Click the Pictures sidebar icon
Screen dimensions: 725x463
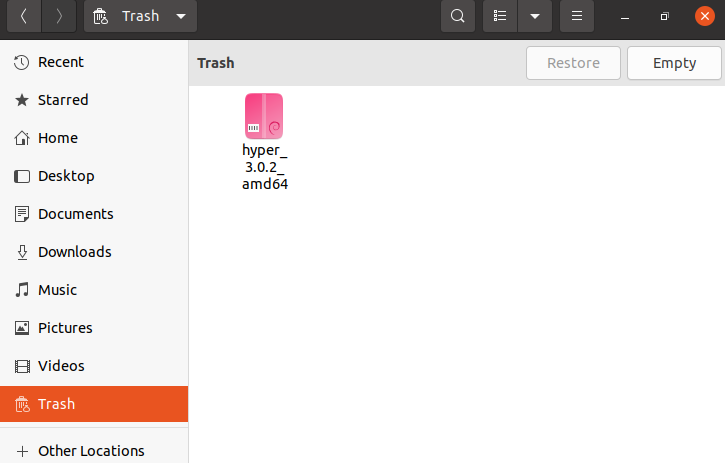point(22,328)
